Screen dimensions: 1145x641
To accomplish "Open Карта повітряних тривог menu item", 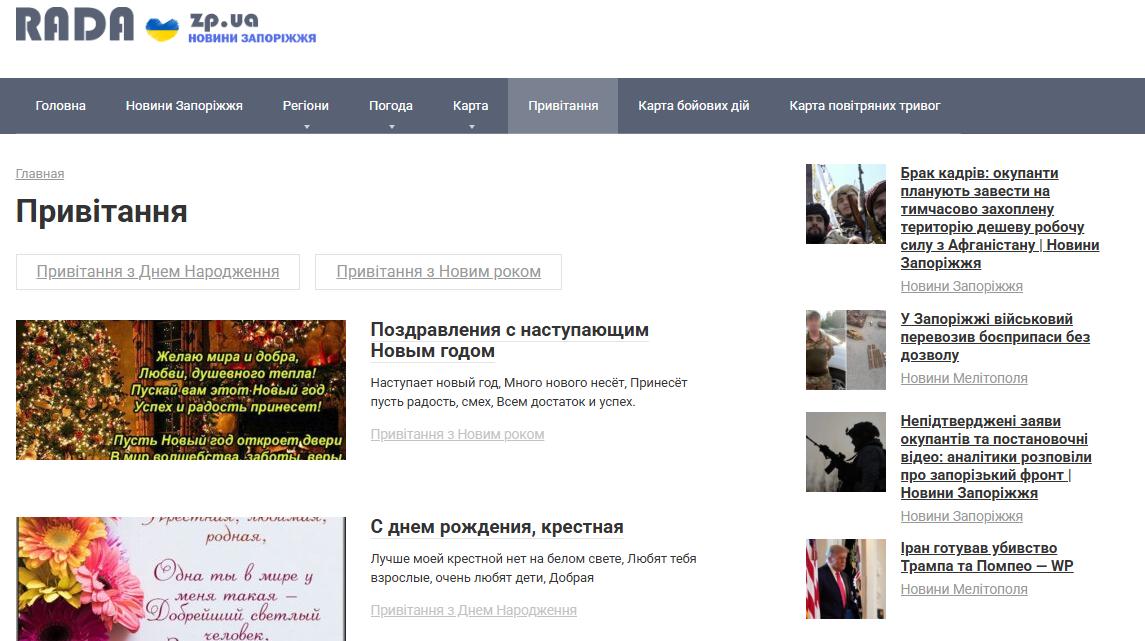I will (x=865, y=106).
